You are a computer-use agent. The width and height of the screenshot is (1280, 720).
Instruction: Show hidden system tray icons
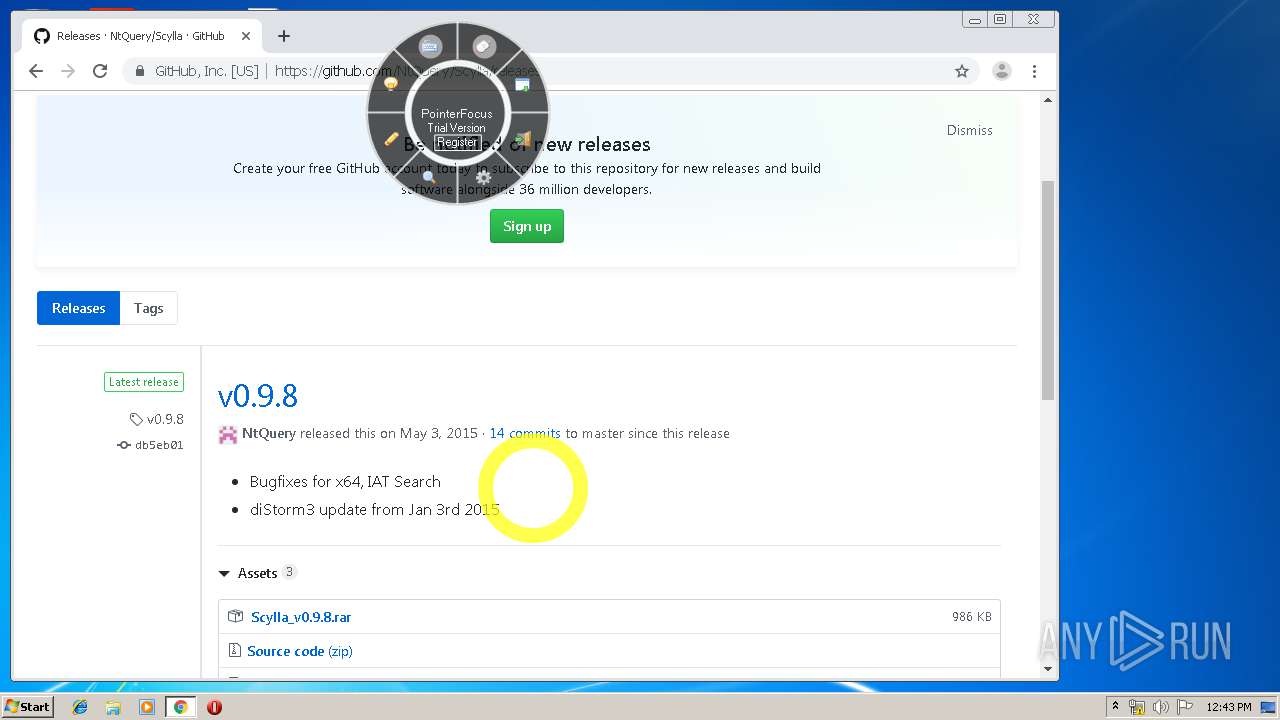pos(1115,707)
